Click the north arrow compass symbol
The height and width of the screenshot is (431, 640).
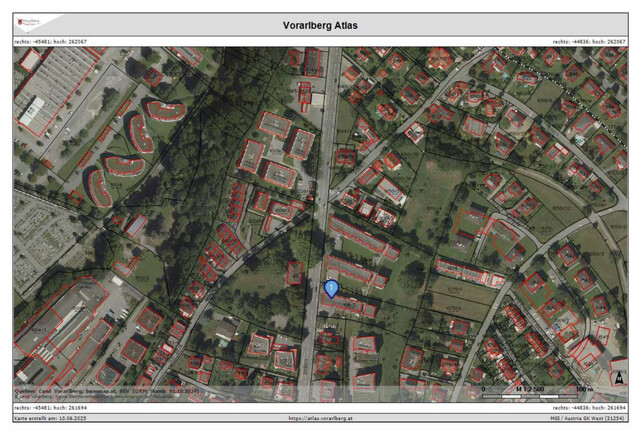pyautogui.click(x=620, y=379)
